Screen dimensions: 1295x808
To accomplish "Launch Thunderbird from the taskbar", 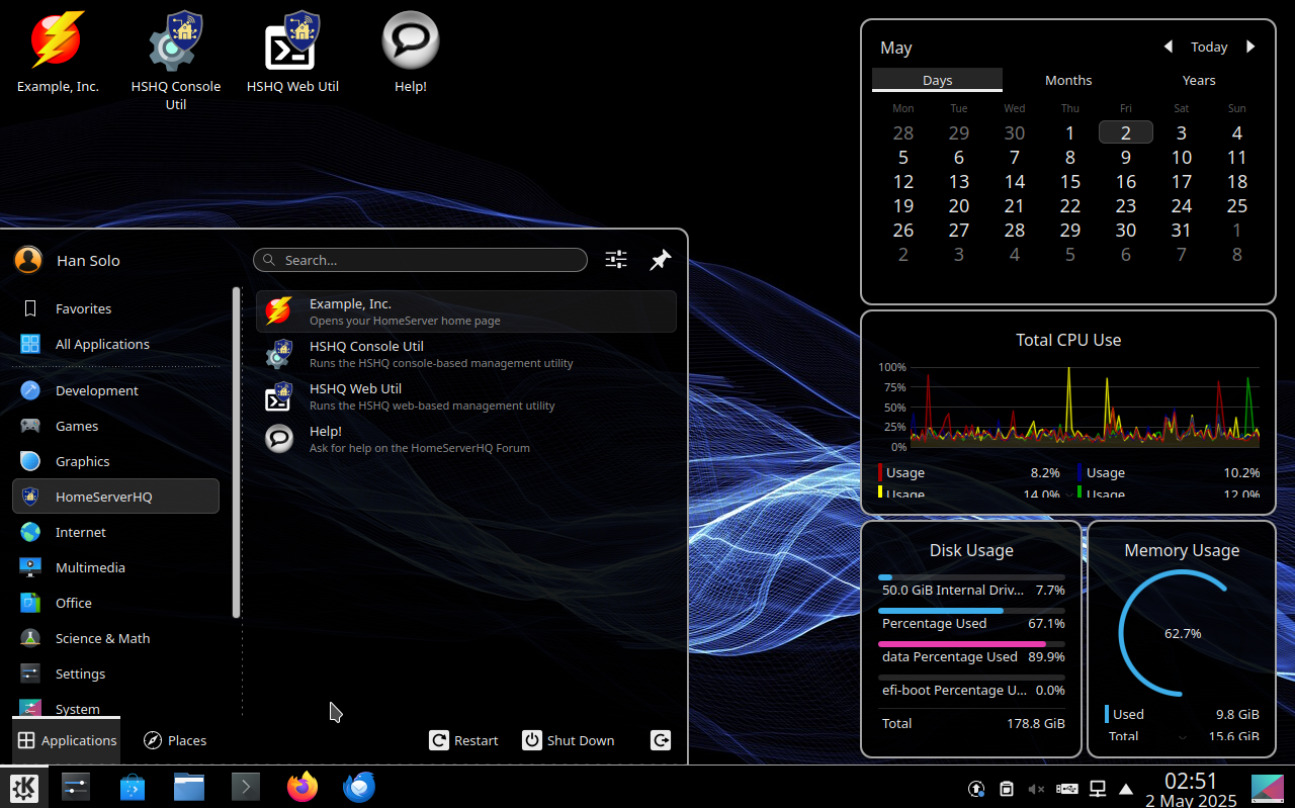I will click(x=359, y=787).
